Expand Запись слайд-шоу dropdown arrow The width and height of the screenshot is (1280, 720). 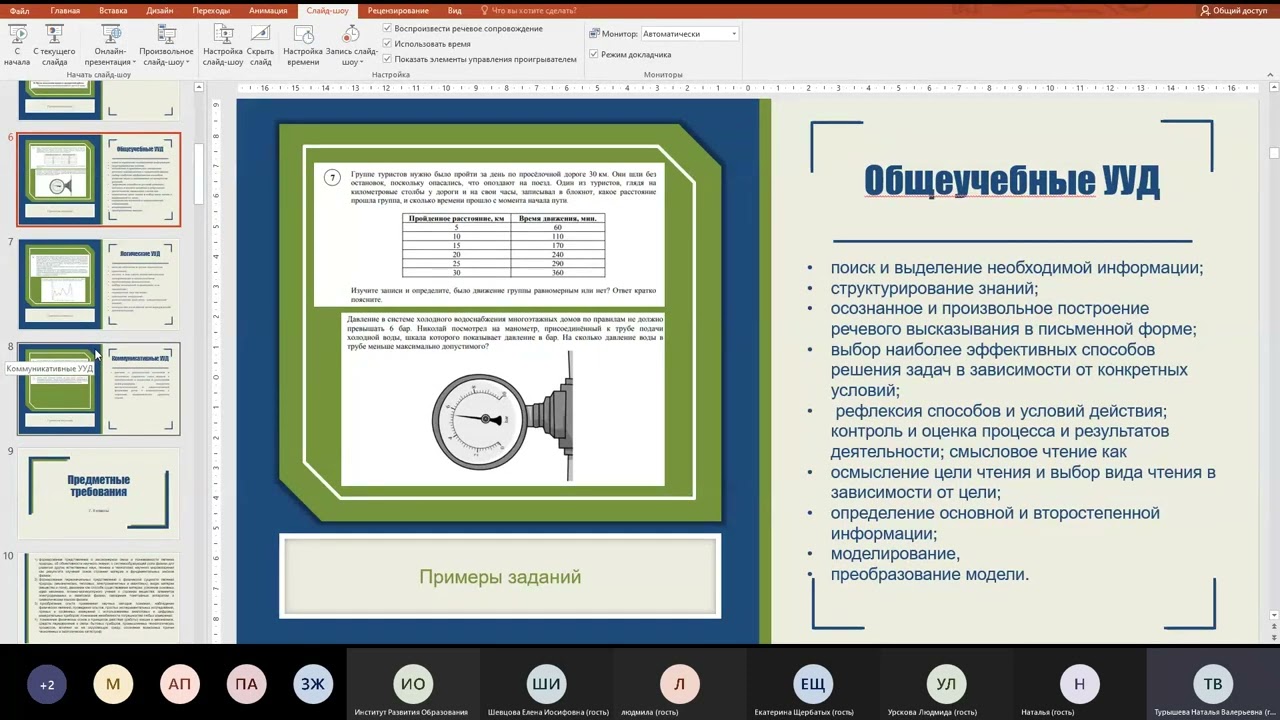[360, 62]
